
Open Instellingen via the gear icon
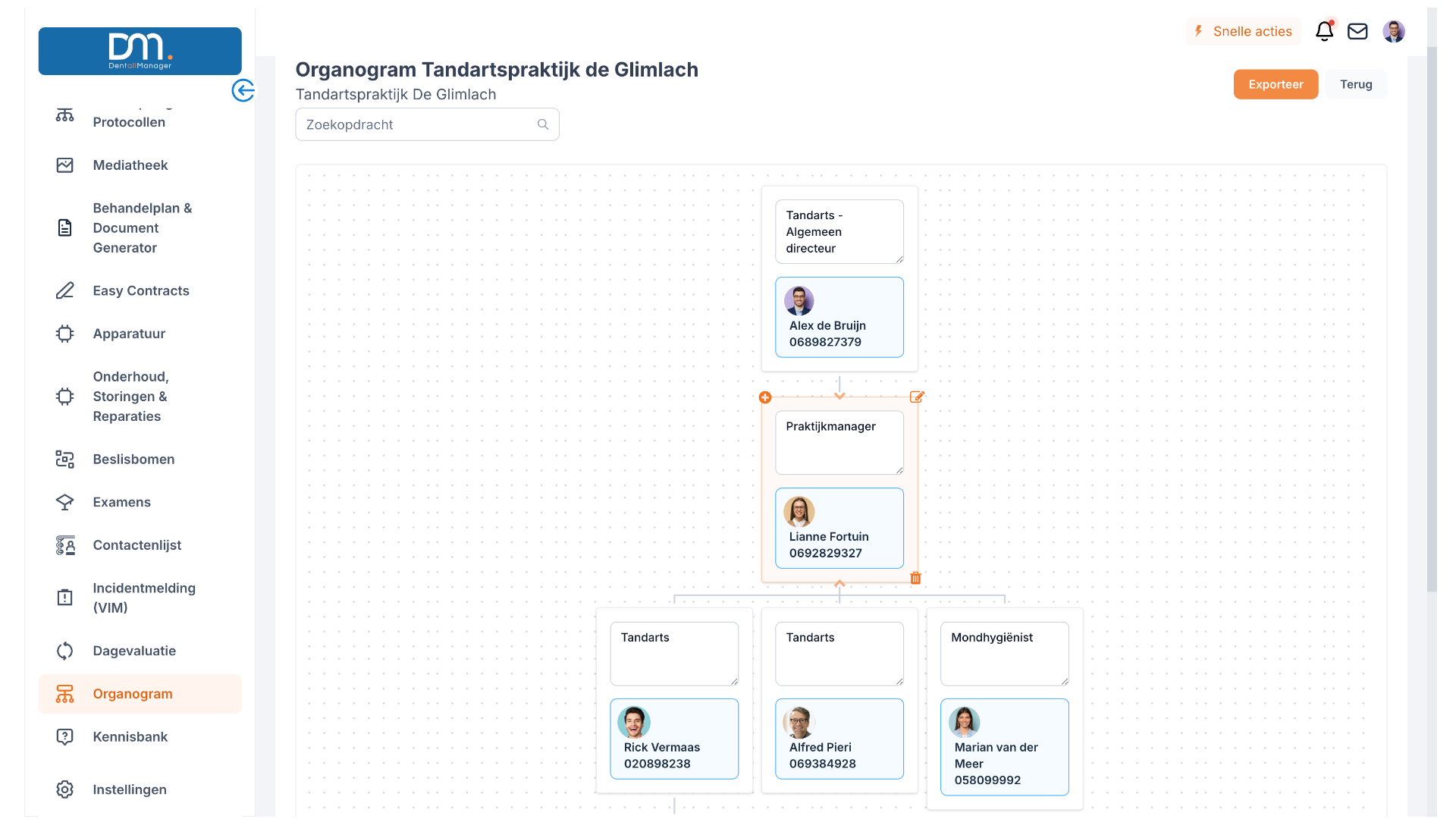coord(65,789)
